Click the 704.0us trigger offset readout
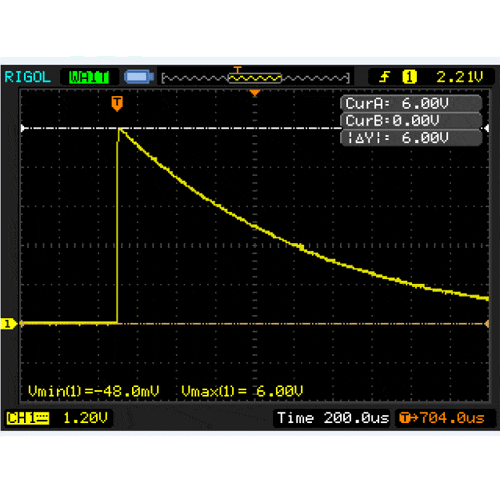 (442, 418)
